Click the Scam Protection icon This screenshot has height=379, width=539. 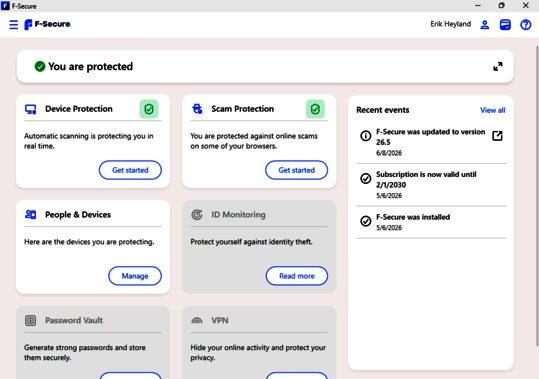tap(197, 109)
